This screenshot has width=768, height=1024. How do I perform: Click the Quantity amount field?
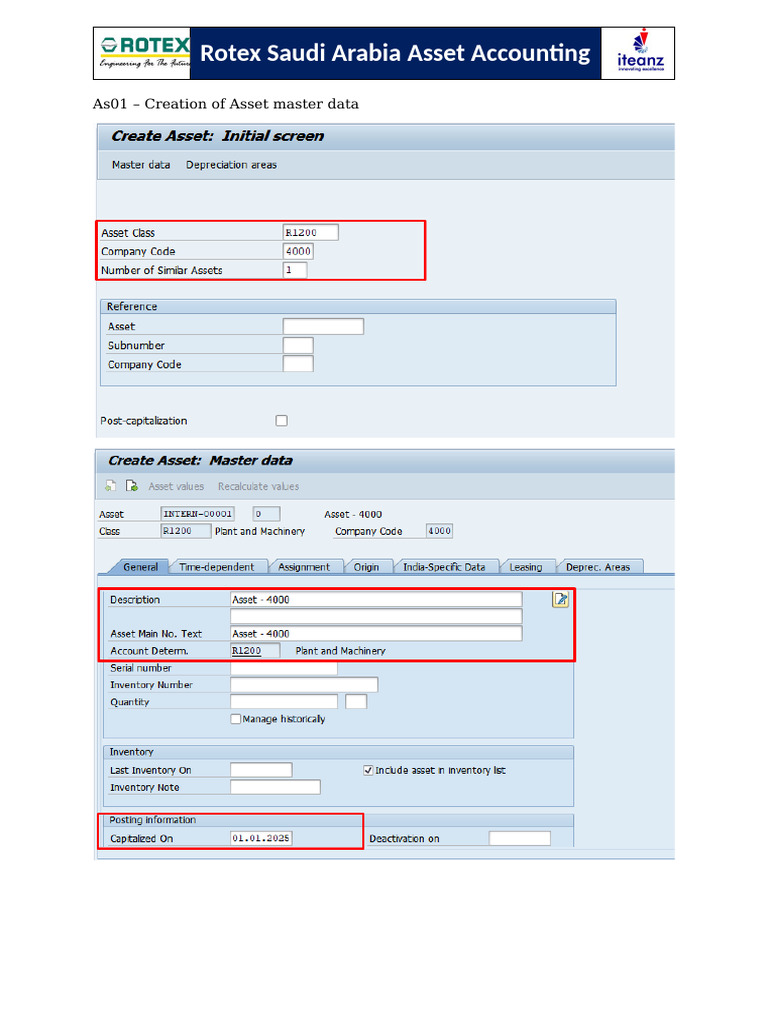pyautogui.click(x=284, y=701)
